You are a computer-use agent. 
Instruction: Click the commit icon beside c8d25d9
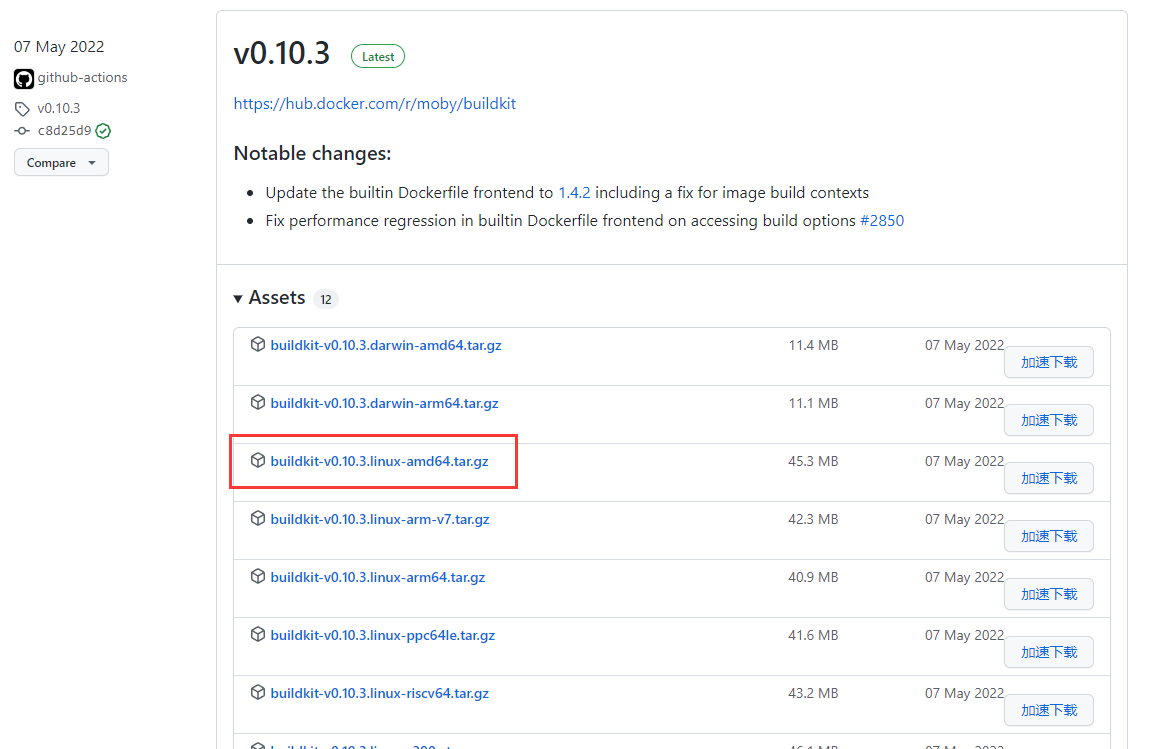[23, 131]
